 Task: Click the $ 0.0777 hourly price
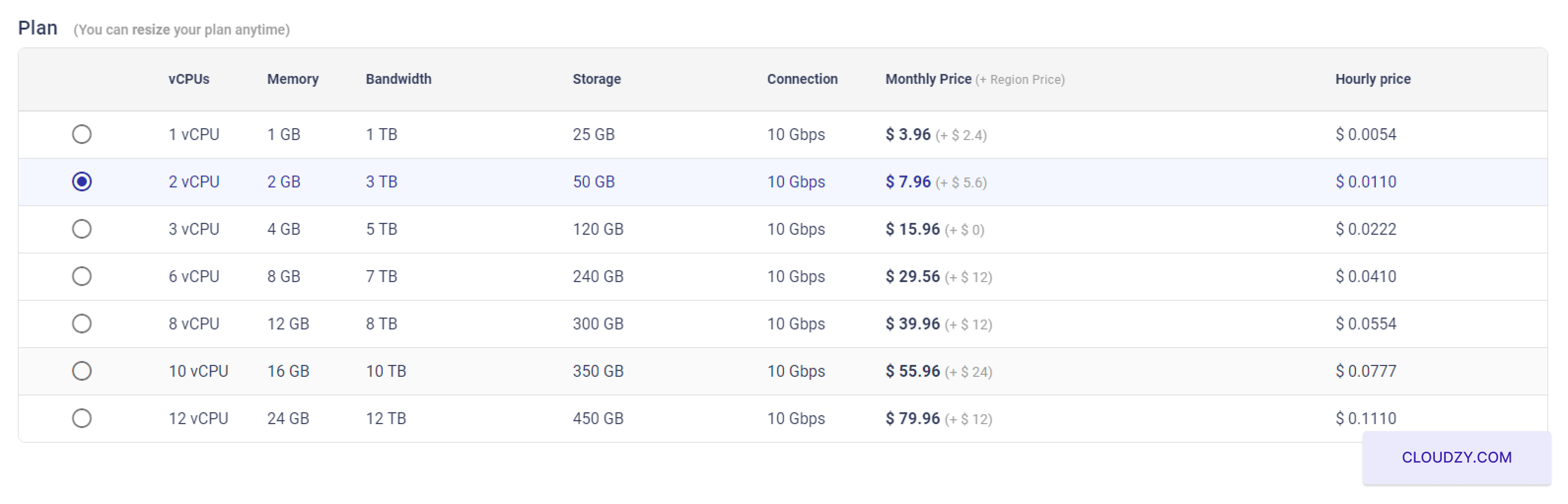[1366, 371]
